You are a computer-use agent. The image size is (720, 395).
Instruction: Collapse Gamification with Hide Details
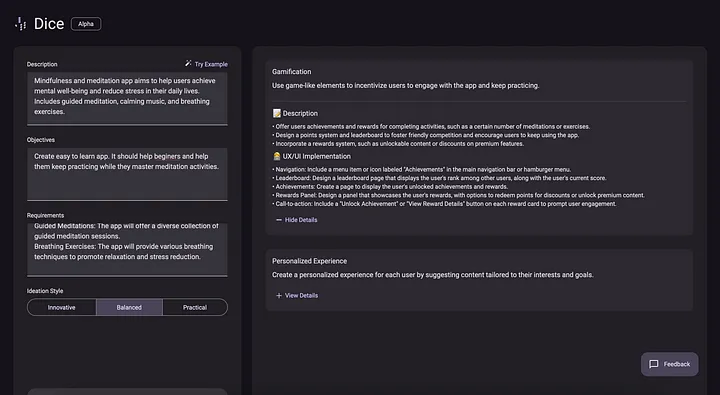point(297,220)
